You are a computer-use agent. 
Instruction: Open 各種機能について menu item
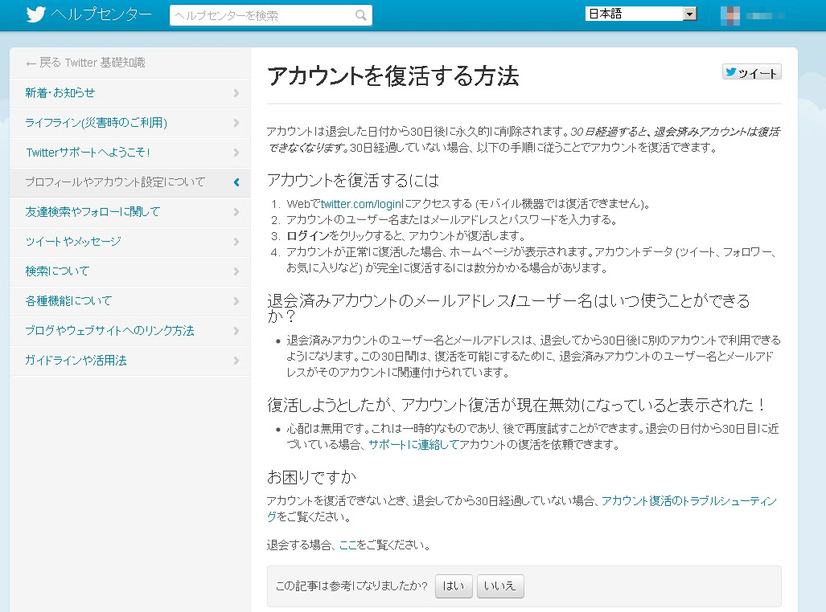pyautogui.click(x=130, y=301)
